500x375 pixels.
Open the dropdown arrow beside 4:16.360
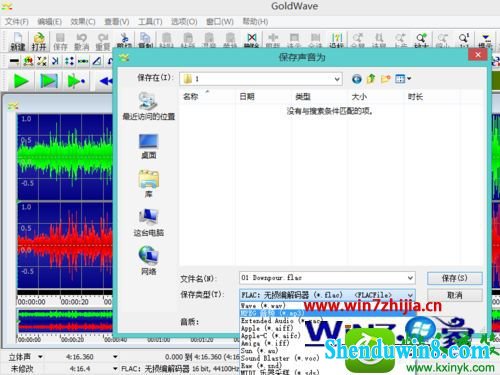115,357
